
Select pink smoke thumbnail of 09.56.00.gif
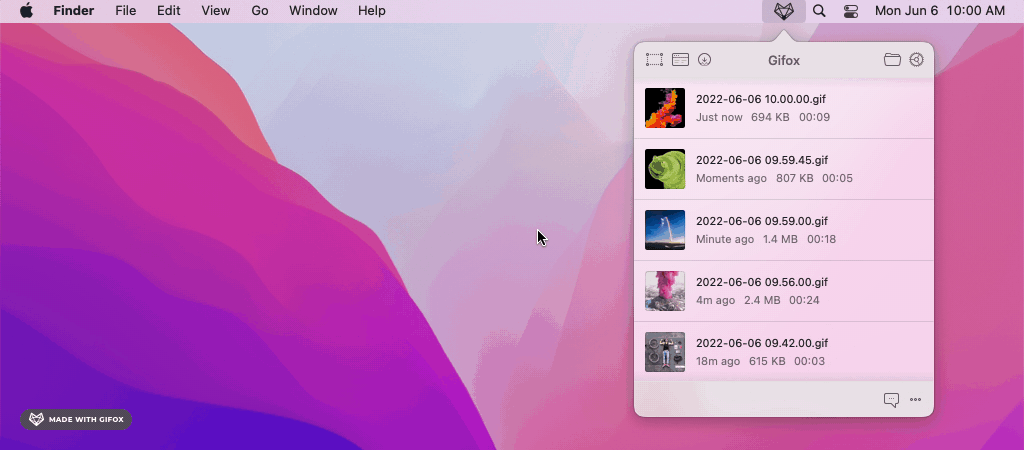click(665, 291)
